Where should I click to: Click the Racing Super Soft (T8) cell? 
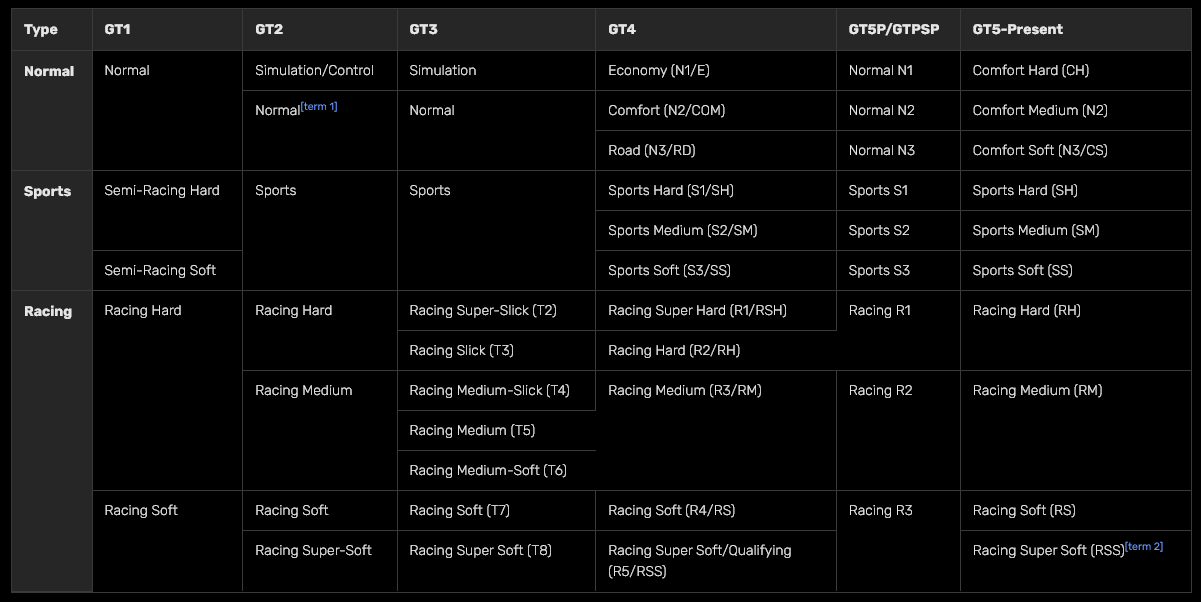point(480,550)
